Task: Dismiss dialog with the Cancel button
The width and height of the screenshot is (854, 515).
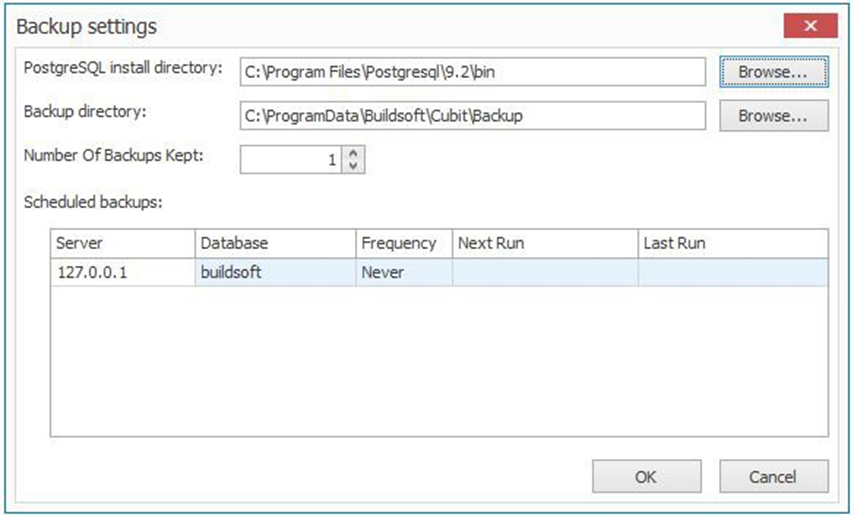Action: [x=773, y=477]
